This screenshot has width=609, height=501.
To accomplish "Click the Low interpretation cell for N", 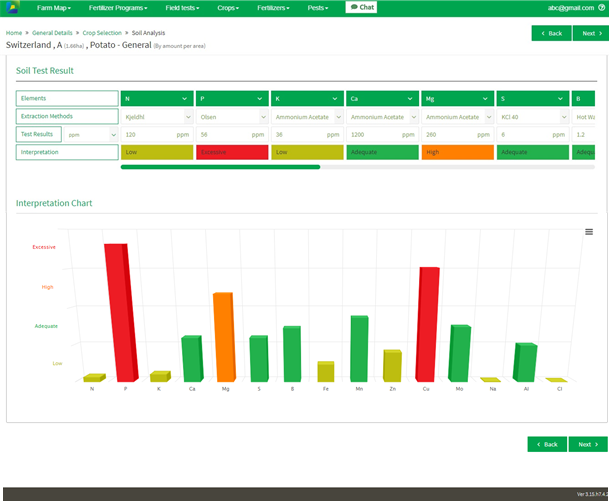I will (157, 152).
